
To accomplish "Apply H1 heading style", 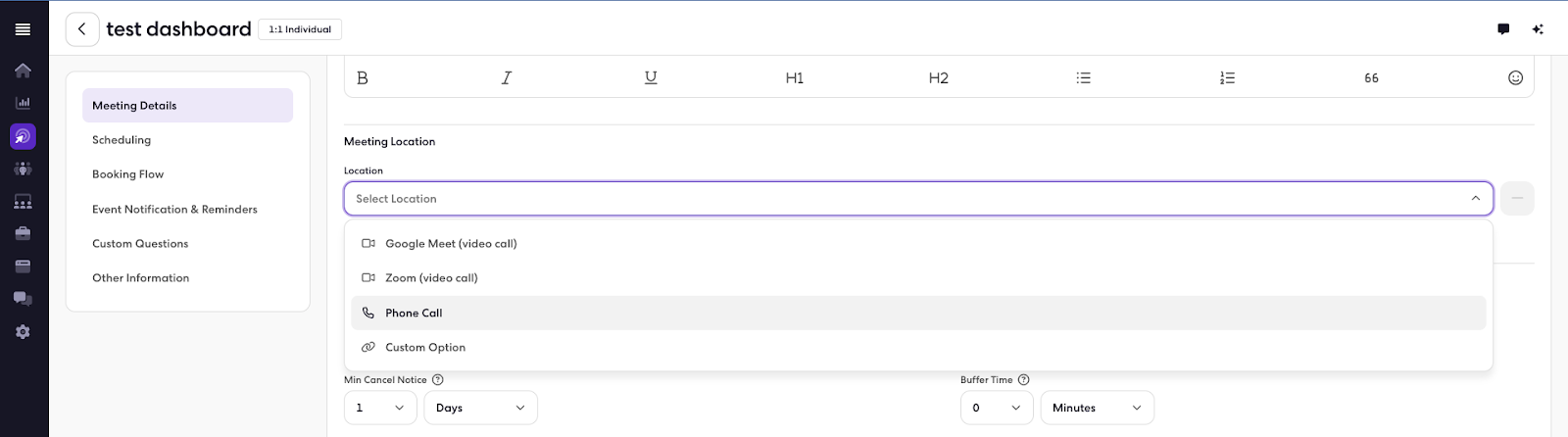I will click(x=795, y=78).
